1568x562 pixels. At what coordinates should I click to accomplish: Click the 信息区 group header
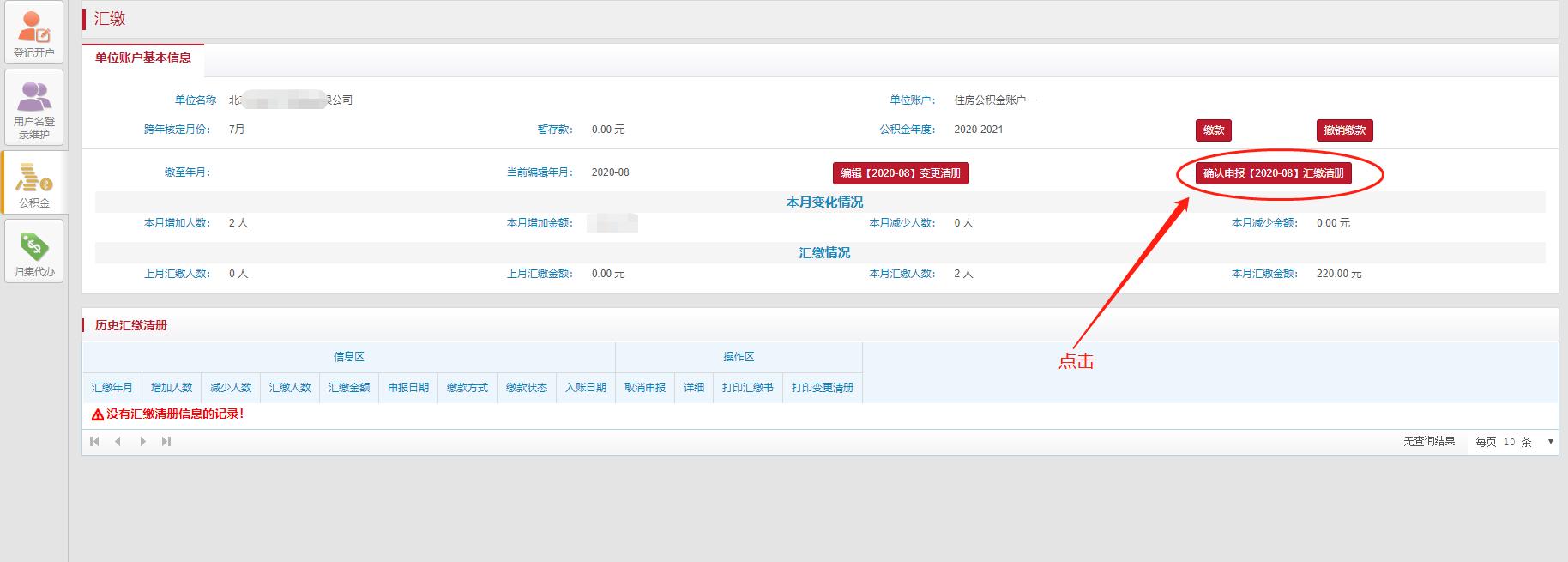click(x=349, y=357)
